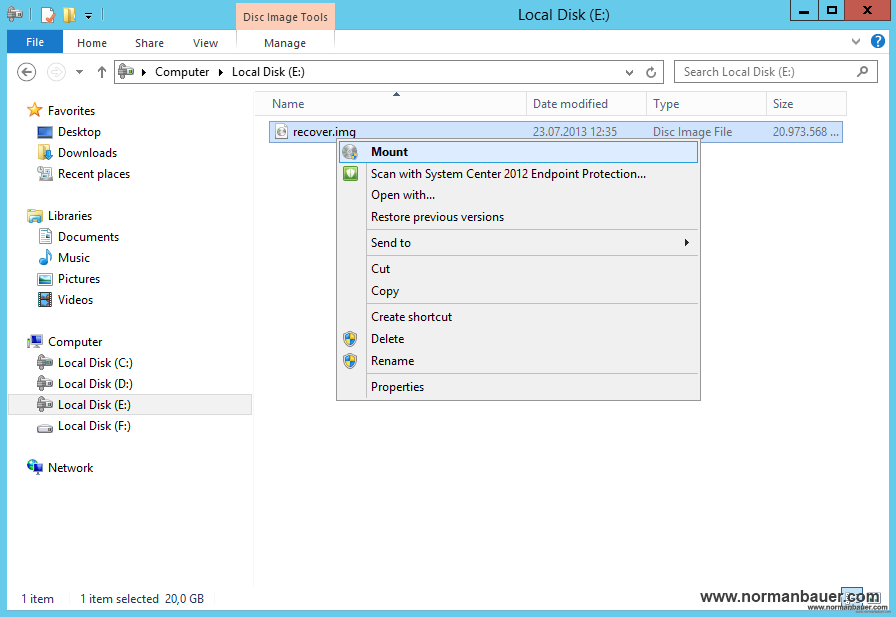Open the File tab
This screenshot has width=896, height=617.
pyautogui.click(x=35, y=43)
